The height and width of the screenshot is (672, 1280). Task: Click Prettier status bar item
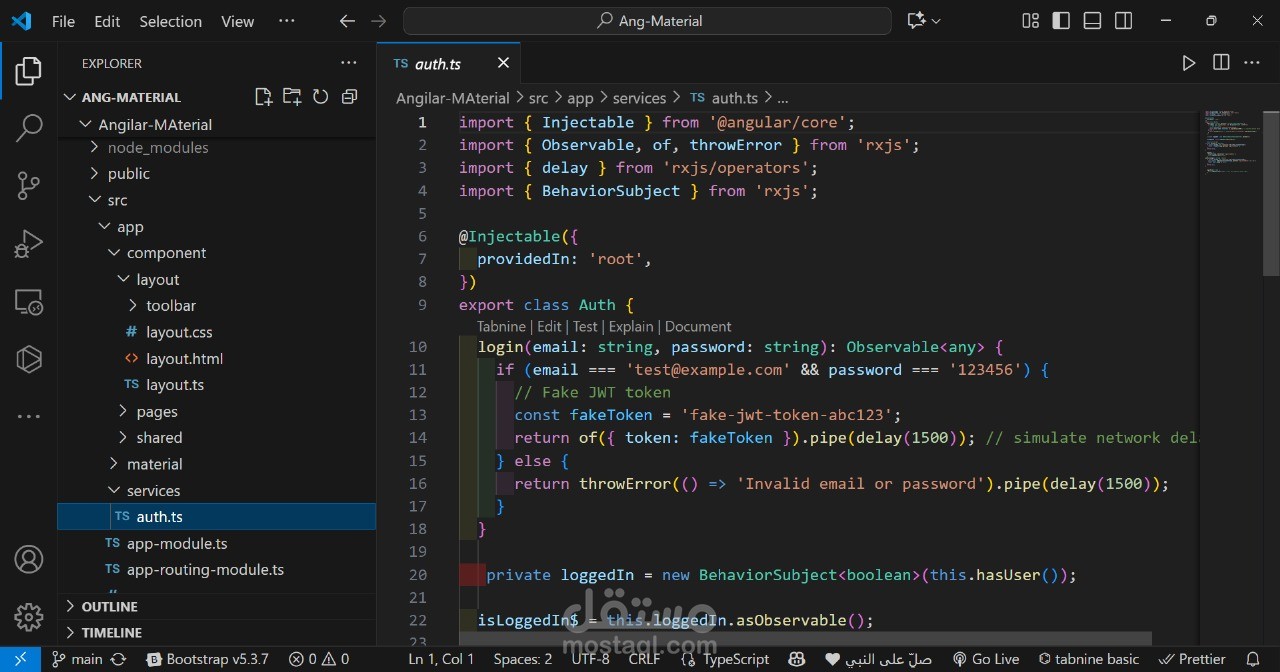click(x=1192, y=659)
